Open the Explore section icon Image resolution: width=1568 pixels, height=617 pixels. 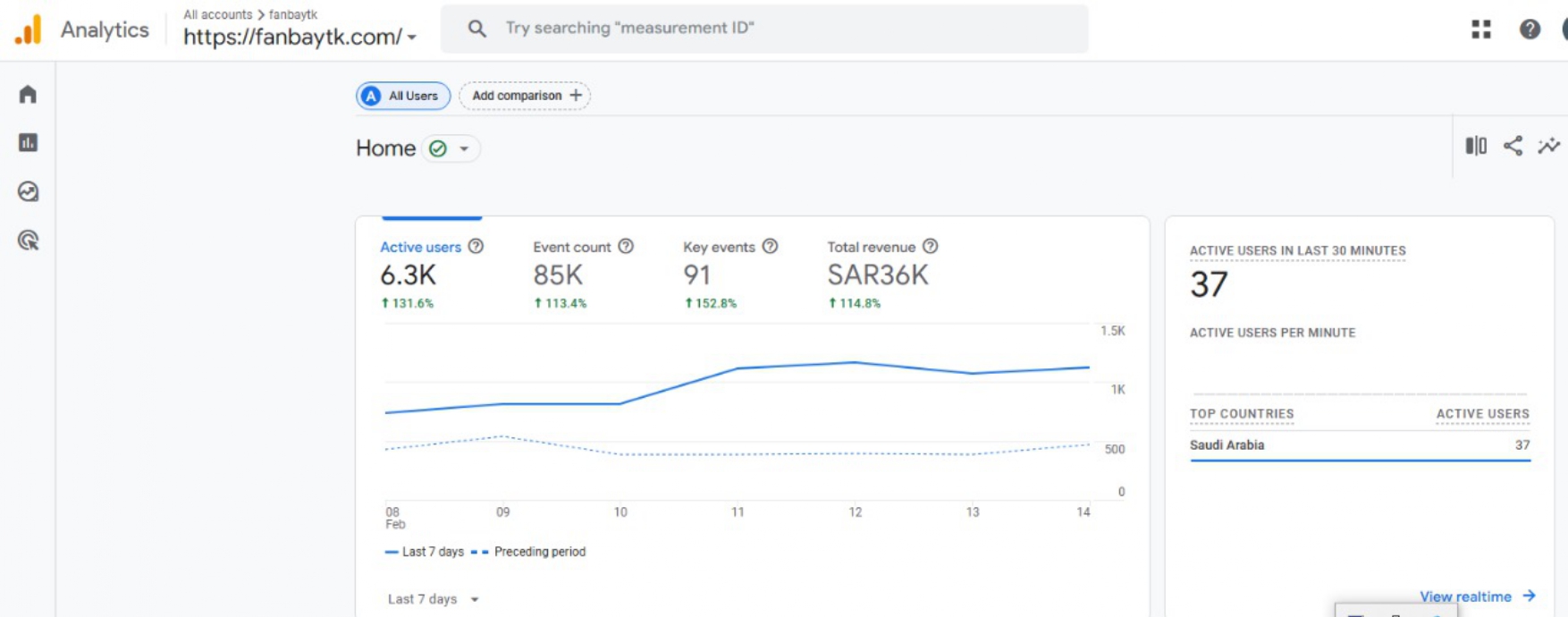28,191
